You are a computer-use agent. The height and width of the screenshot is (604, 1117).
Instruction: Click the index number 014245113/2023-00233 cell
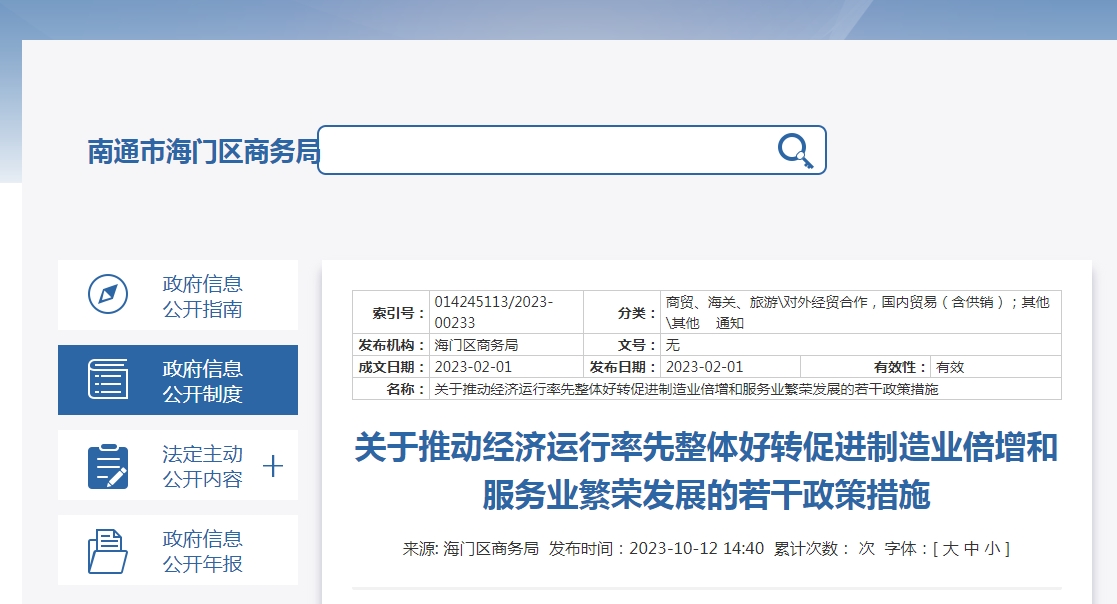506,312
